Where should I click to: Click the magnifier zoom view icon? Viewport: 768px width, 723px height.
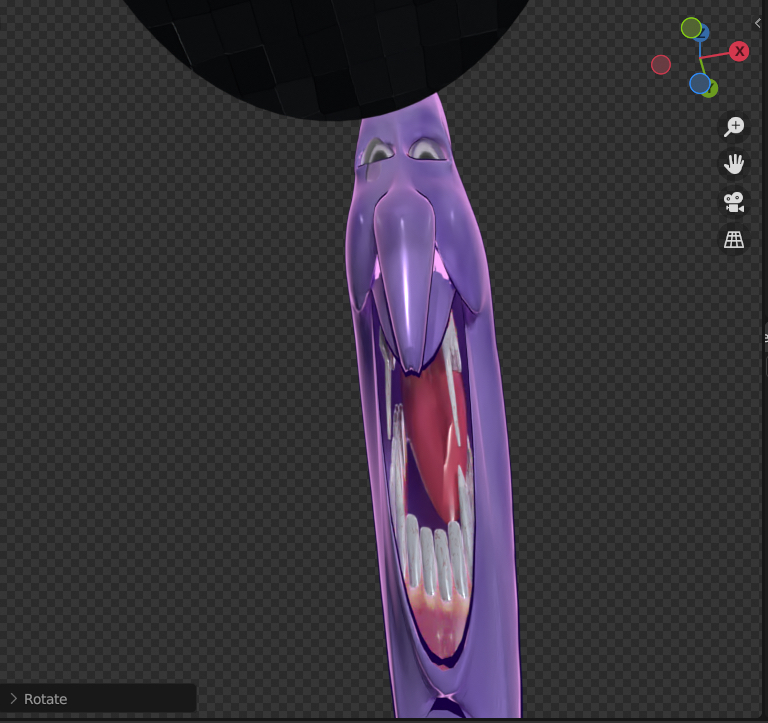click(734, 126)
